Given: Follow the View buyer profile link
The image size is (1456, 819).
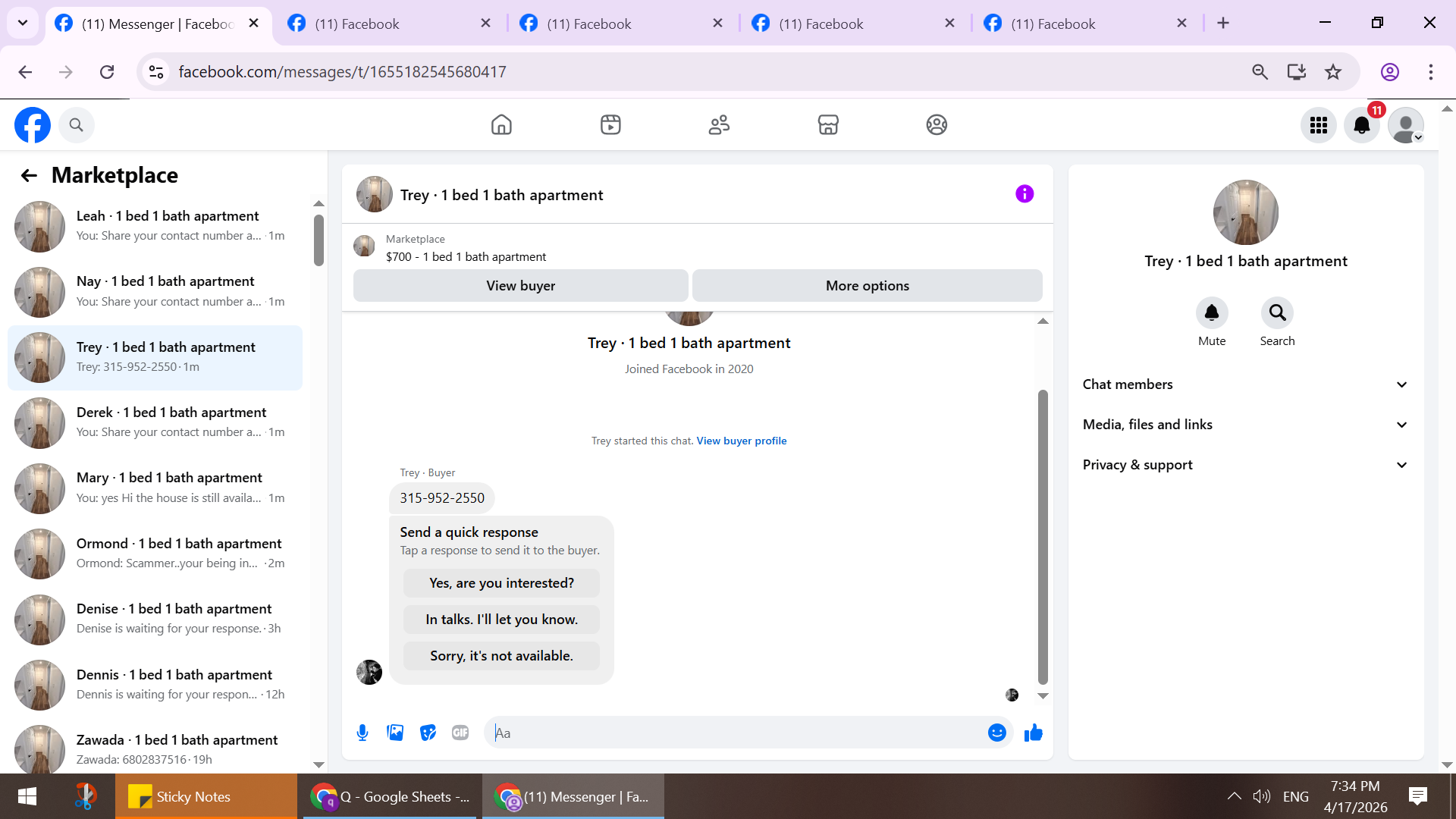Looking at the screenshot, I should pyautogui.click(x=741, y=441).
